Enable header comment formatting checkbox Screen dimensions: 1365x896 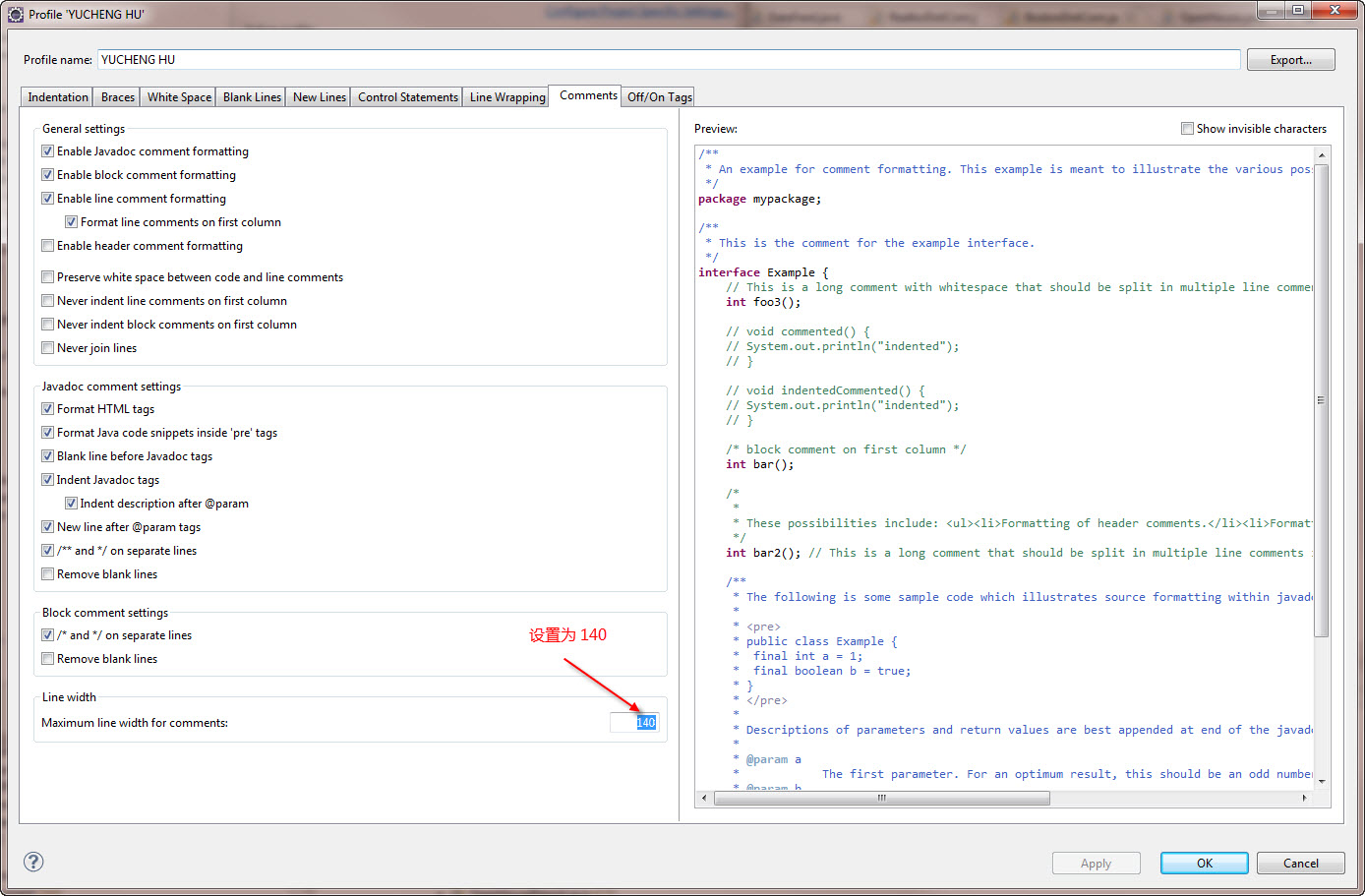48,246
